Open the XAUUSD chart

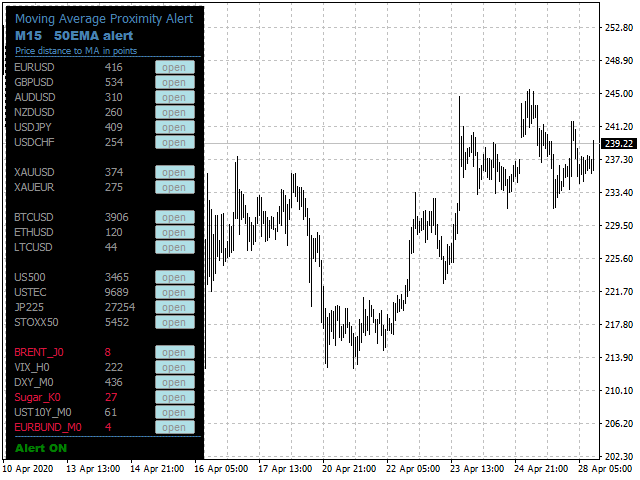175,172
